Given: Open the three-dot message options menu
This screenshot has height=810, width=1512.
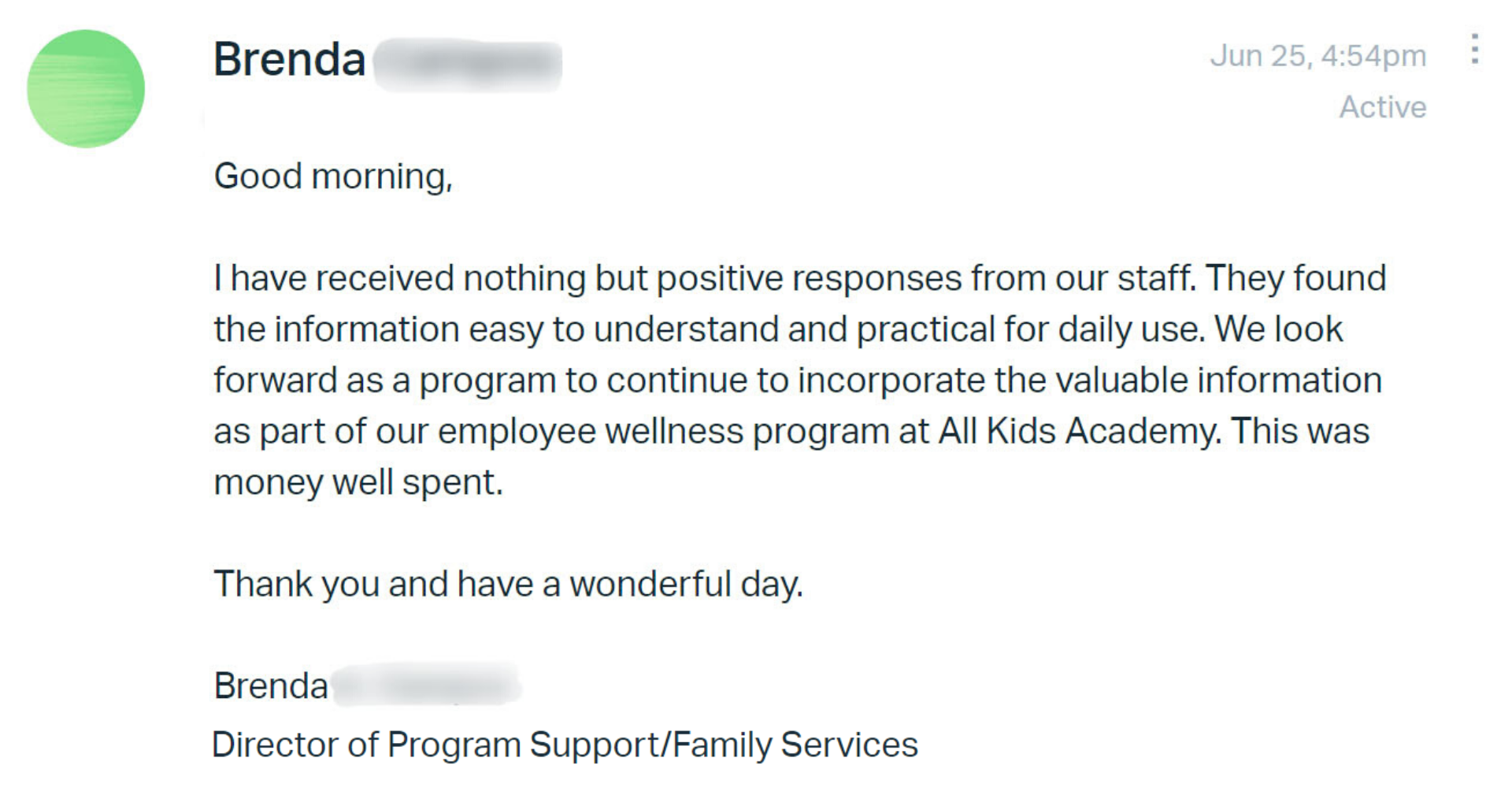Looking at the screenshot, I should coord(1474,49).
